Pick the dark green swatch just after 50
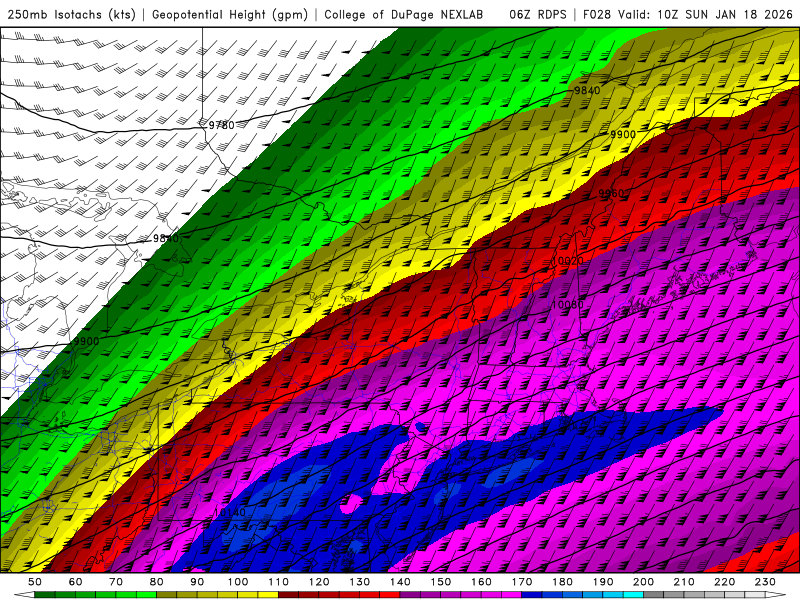Screen dimensions: 800x600 coord(45,595)
